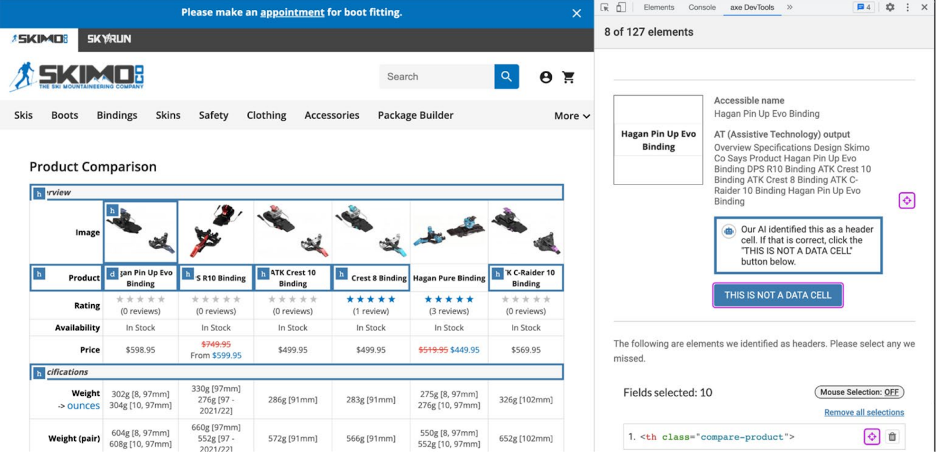
Task: Toggle the device toolbar icon
Action: [x=621, y=7]
